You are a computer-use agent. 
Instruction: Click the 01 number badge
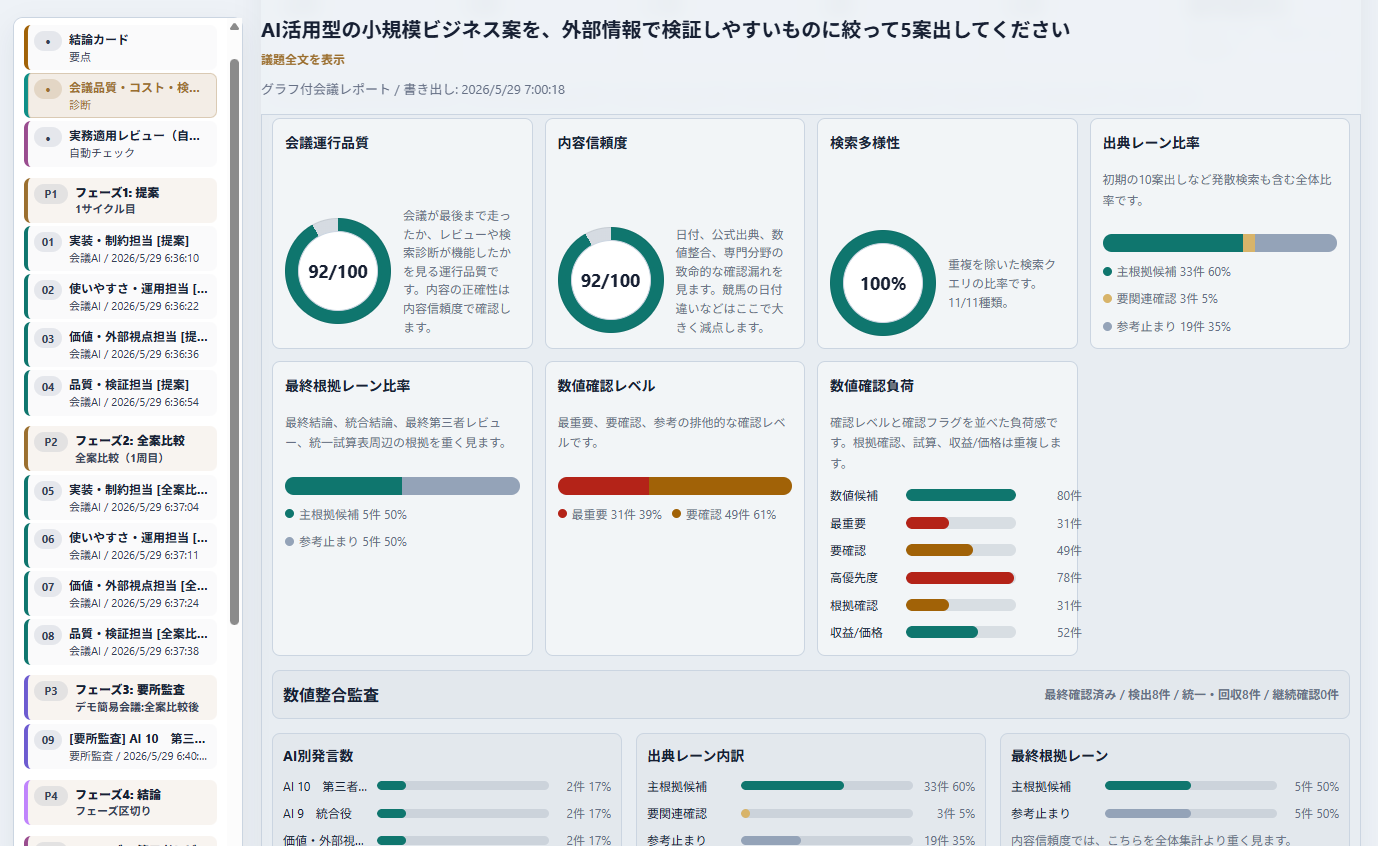pos(48,242)
